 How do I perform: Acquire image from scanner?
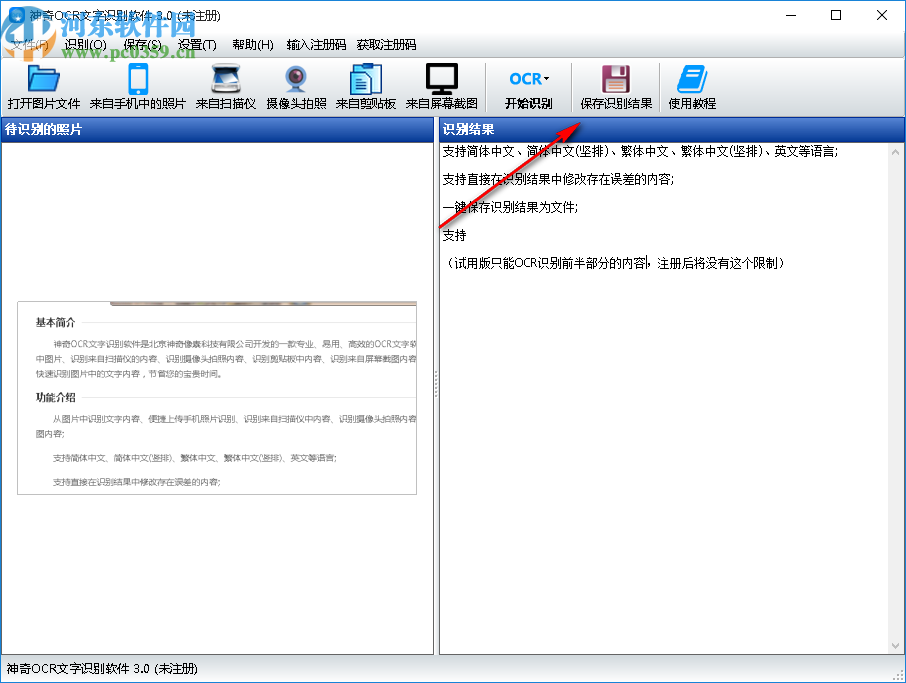click(x=225, y=87)
